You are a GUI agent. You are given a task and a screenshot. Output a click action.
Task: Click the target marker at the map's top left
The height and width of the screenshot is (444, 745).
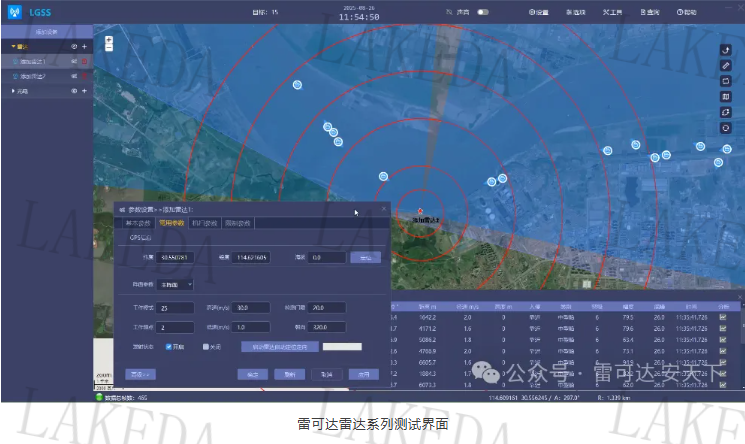click(x=297, y=85)
